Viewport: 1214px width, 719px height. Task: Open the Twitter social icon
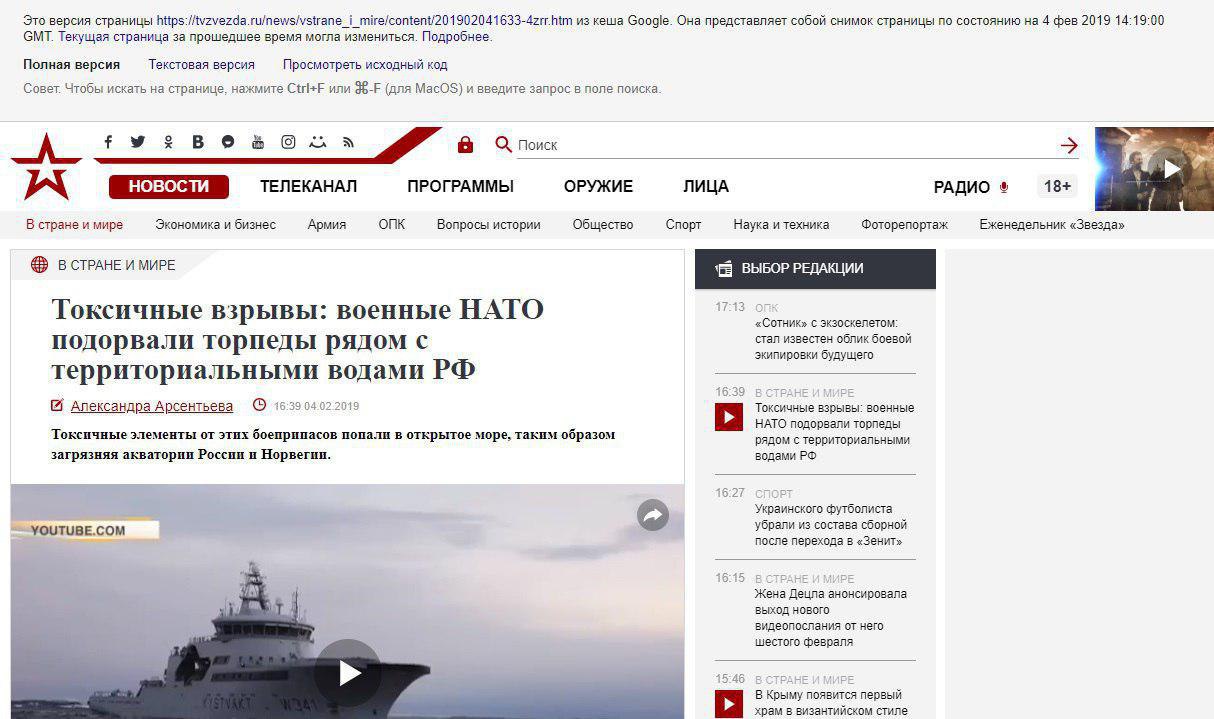[x=138, y=142]
